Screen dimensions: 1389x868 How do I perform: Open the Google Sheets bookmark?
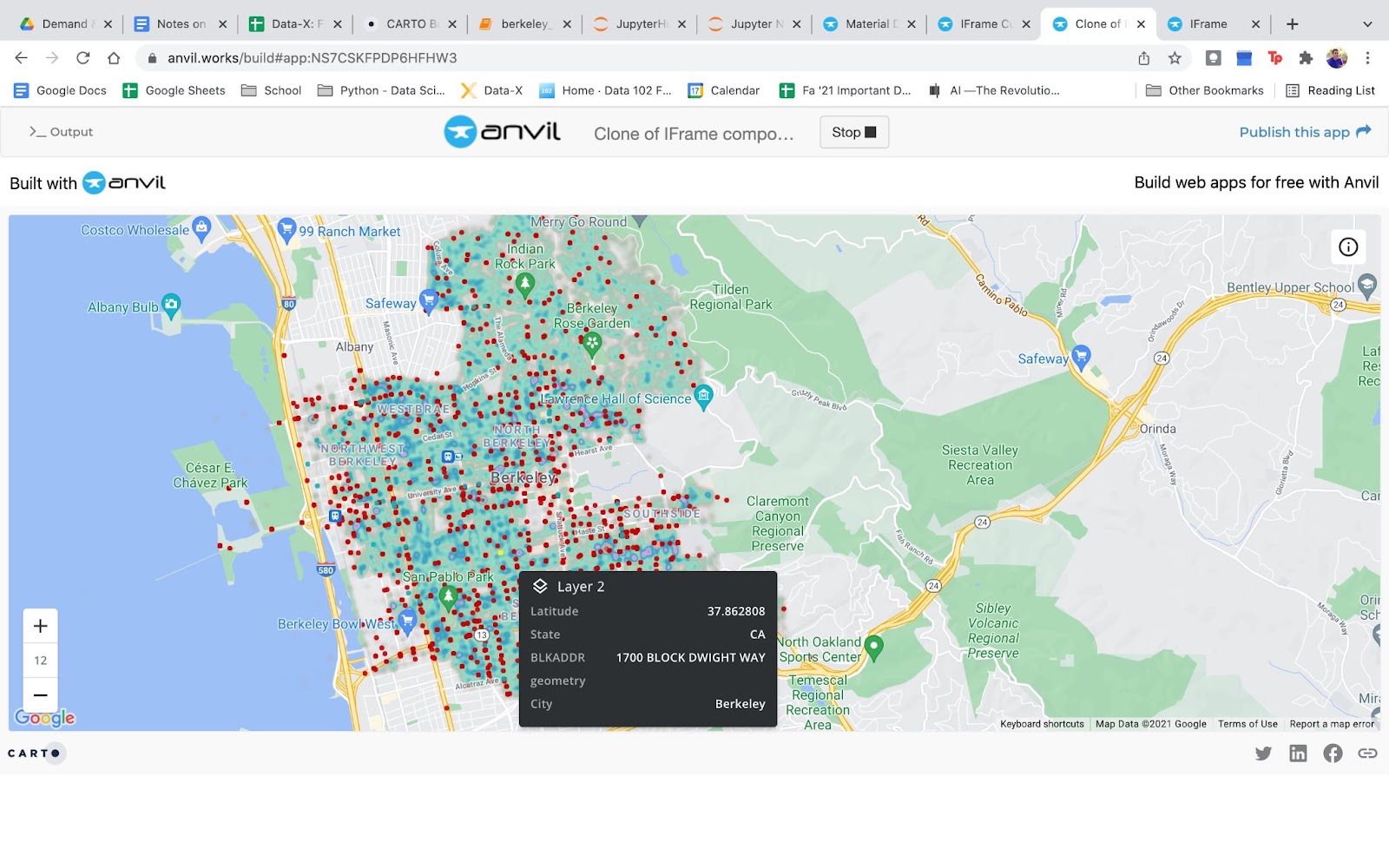[174, 90]
